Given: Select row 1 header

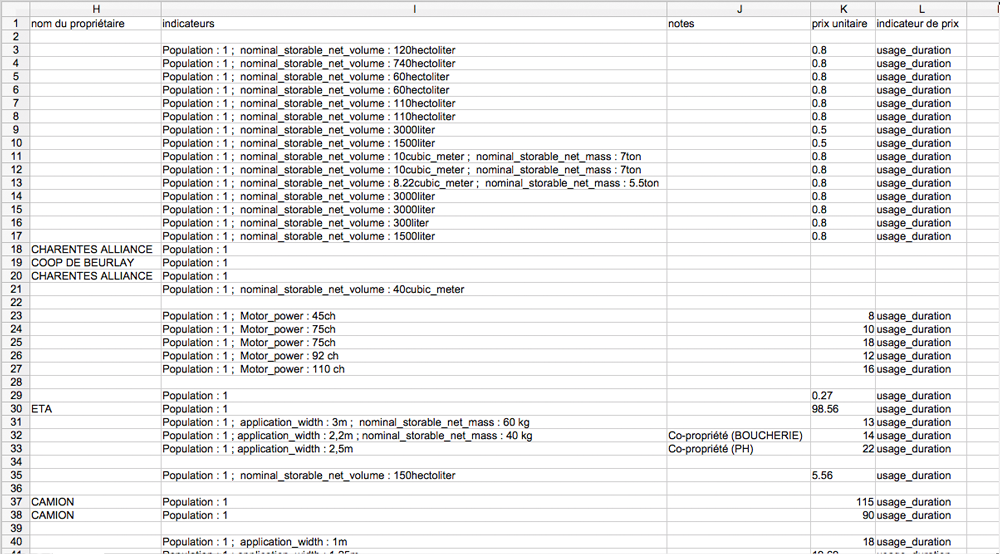Looking at the screenshot, I should pyautogui.click(x=15, y=24).
